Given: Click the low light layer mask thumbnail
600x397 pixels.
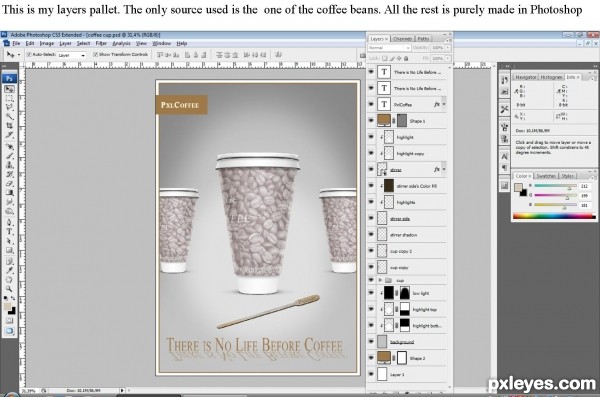Looking at the screenshot, I should click(405, 293).
